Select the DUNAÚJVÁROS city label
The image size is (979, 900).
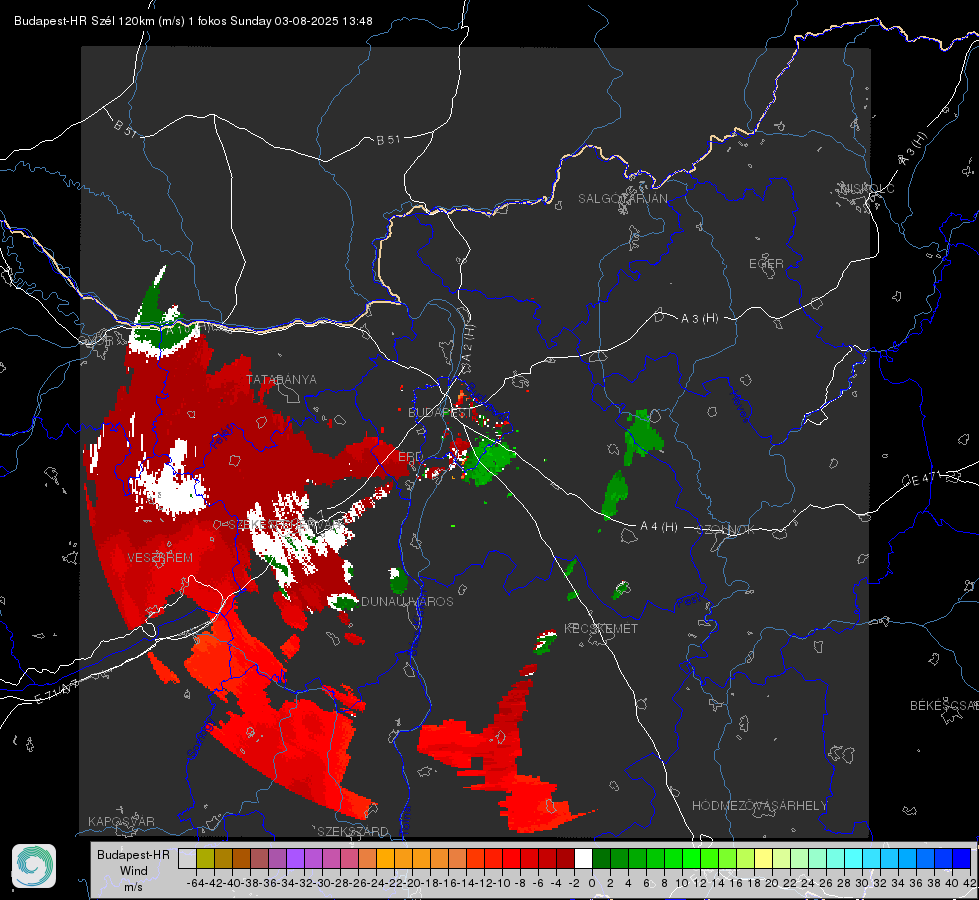tap(407, 601)
